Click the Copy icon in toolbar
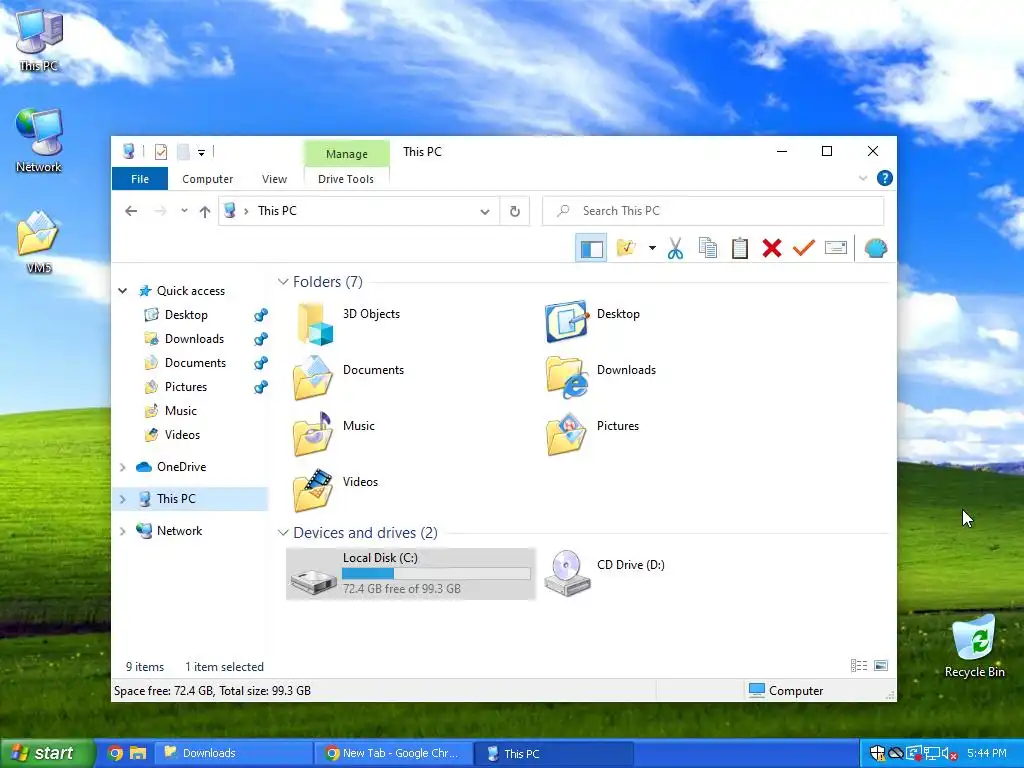 tap(708, 248)
